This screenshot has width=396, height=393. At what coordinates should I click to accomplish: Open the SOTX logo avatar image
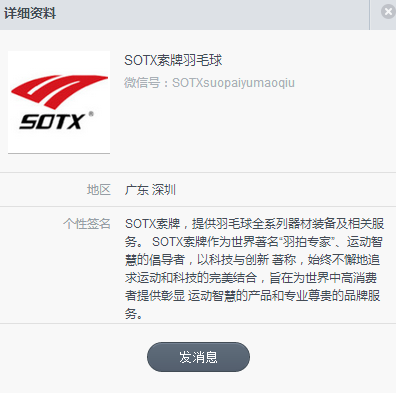click(59, 102)
